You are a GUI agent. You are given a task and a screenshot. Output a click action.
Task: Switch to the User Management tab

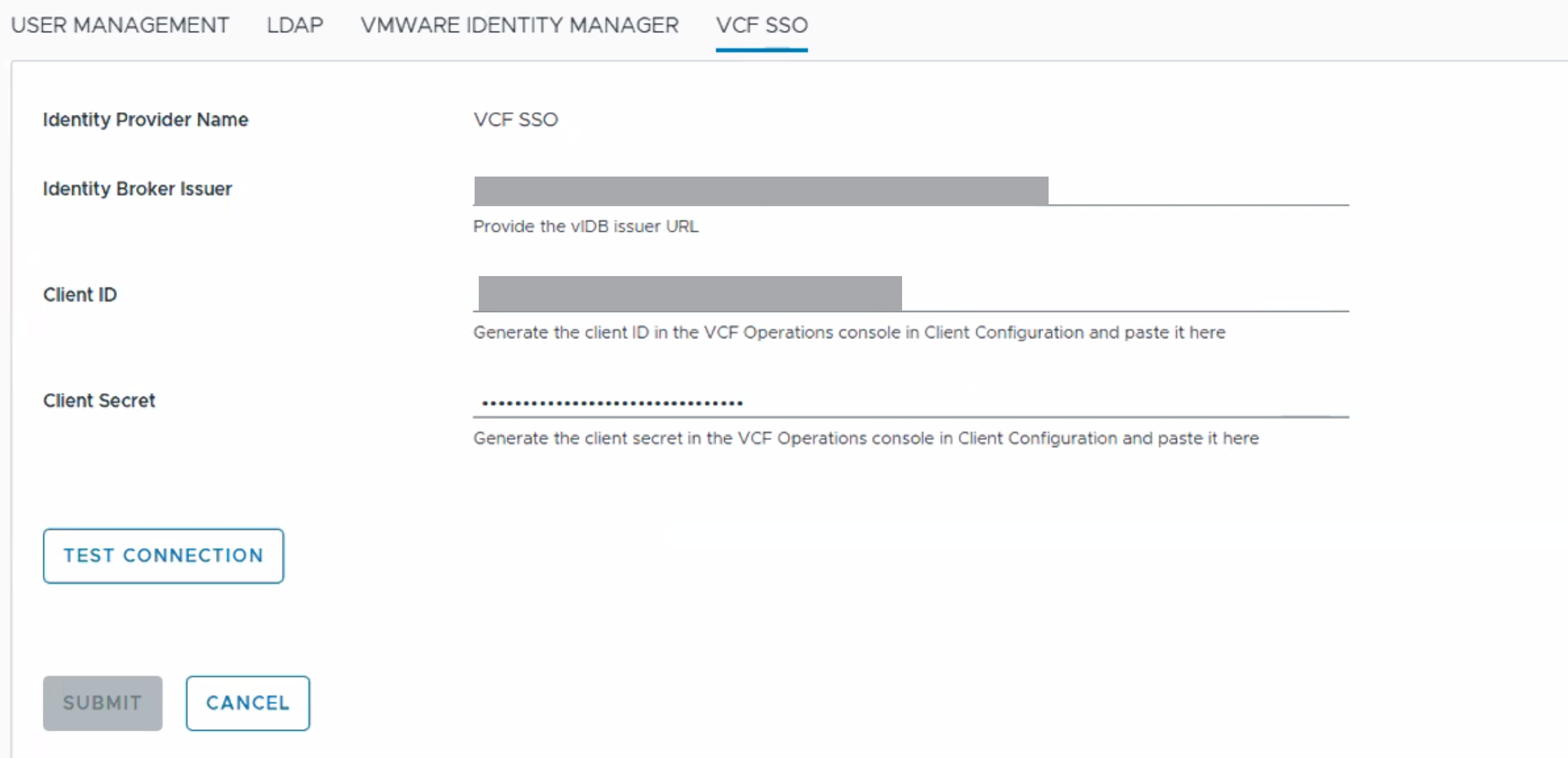tap(120, 25)
